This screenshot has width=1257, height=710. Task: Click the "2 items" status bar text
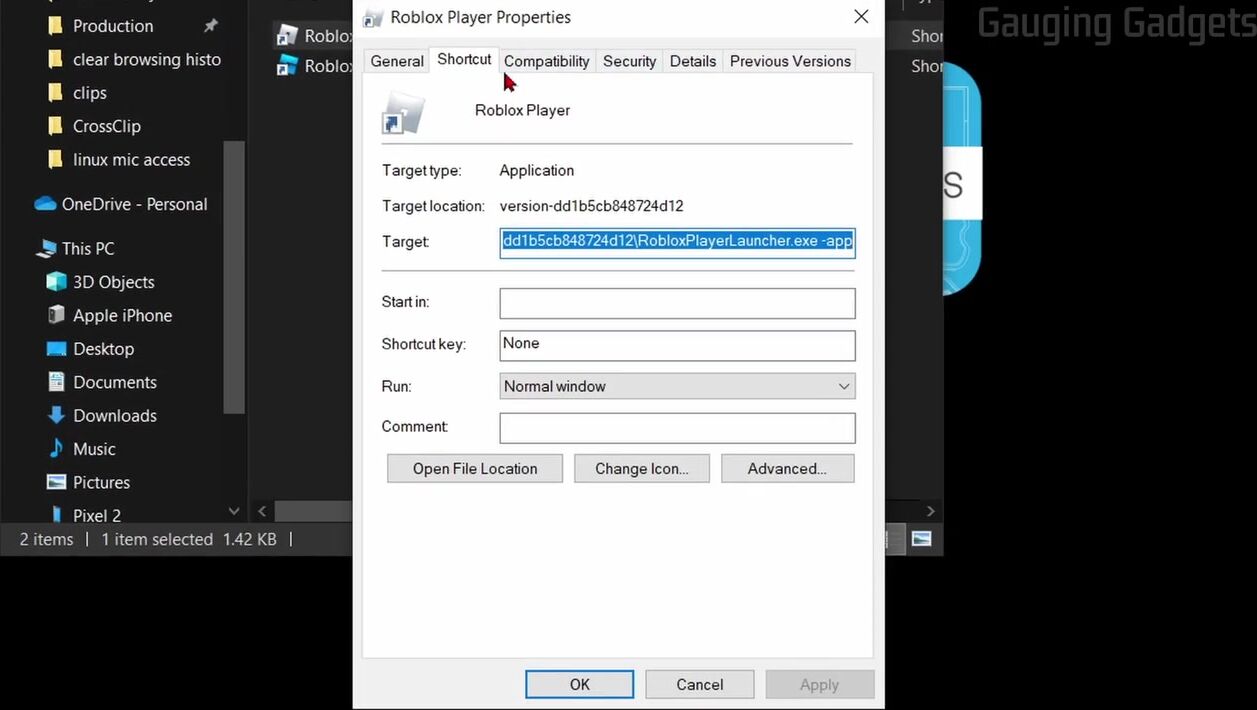pyautogui.click(x=46, y=539)
